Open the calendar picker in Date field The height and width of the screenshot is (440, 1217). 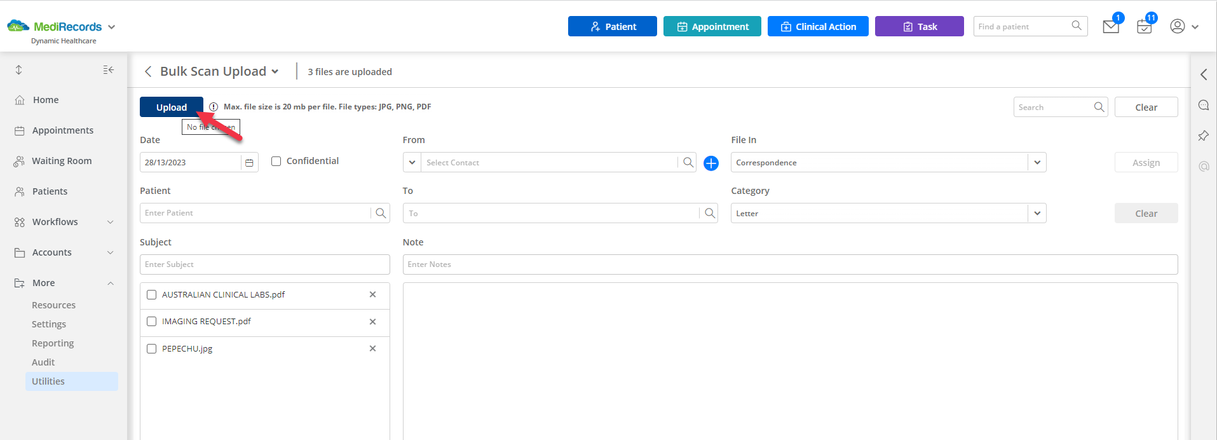[250, 162]
